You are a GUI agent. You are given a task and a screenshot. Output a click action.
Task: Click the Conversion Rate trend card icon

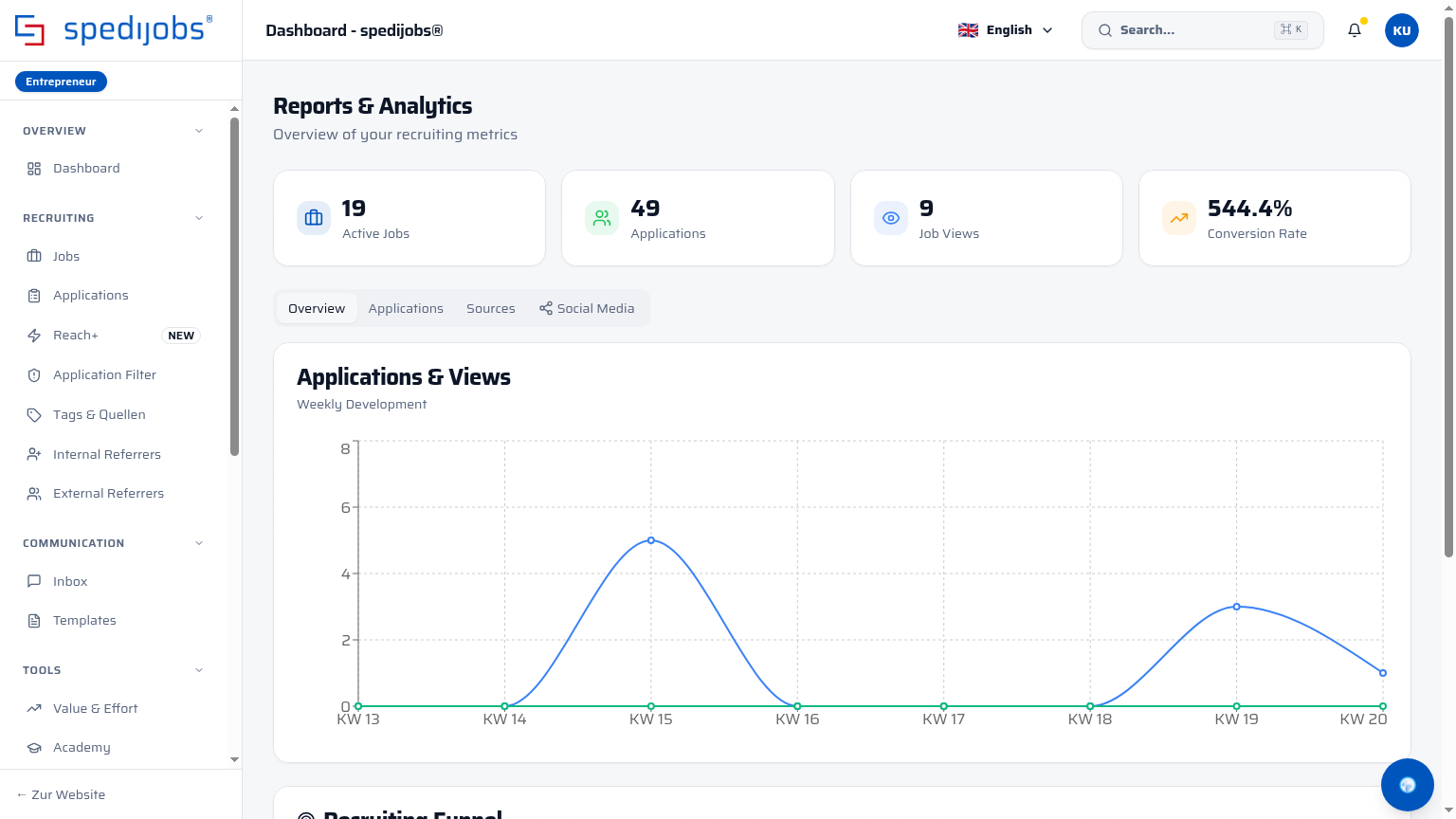(x=1179, y=218)
